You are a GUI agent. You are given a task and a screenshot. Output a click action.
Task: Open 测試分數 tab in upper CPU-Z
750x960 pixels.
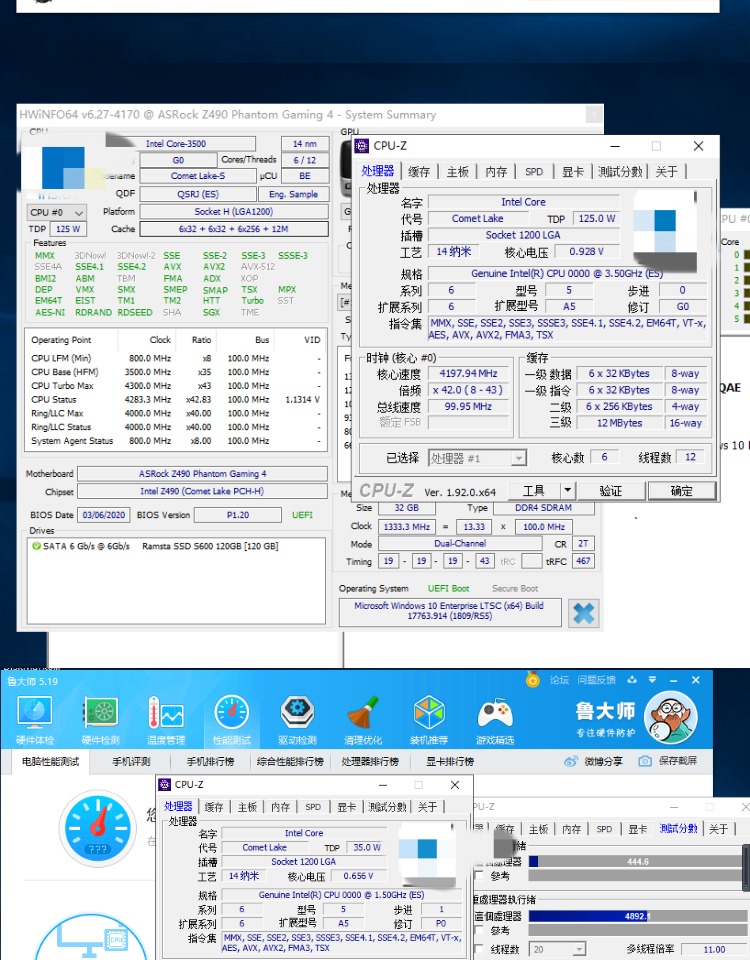point(620,171)
